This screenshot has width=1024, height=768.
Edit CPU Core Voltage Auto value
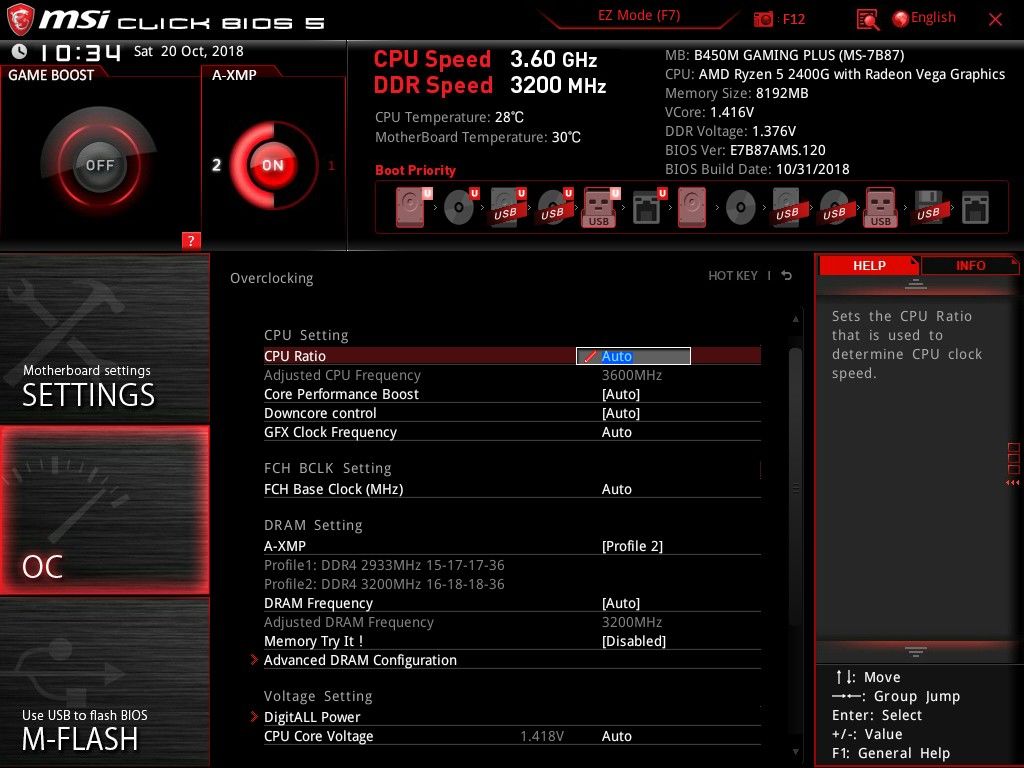(x=616, y=736)
